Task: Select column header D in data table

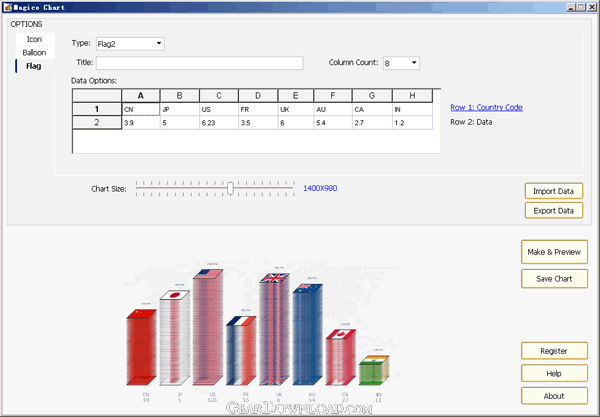Action: pyautogui.click(x=258, y=96)
